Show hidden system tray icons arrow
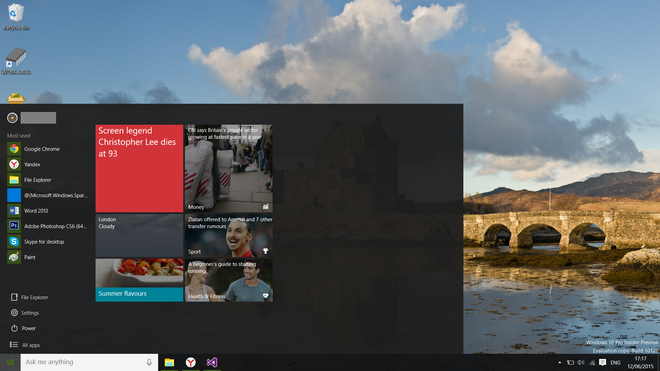This screenshot has height=371, width=660. point(559,363)
